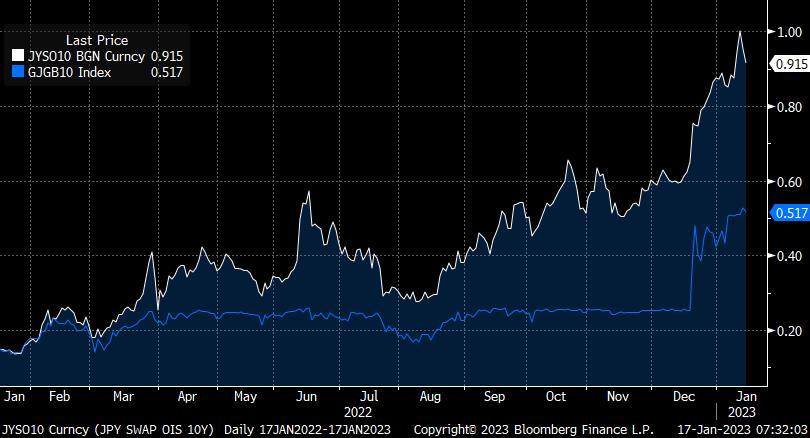Click the Daily 17JAN2022-17JAN2023 date range text
This screenshot has height=438, width=810.
pos(310,429)
